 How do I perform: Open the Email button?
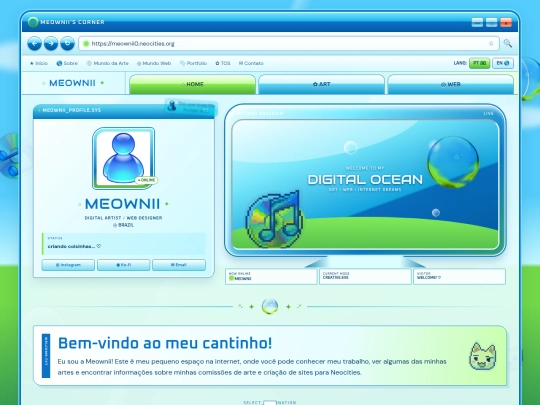point(179,265)
